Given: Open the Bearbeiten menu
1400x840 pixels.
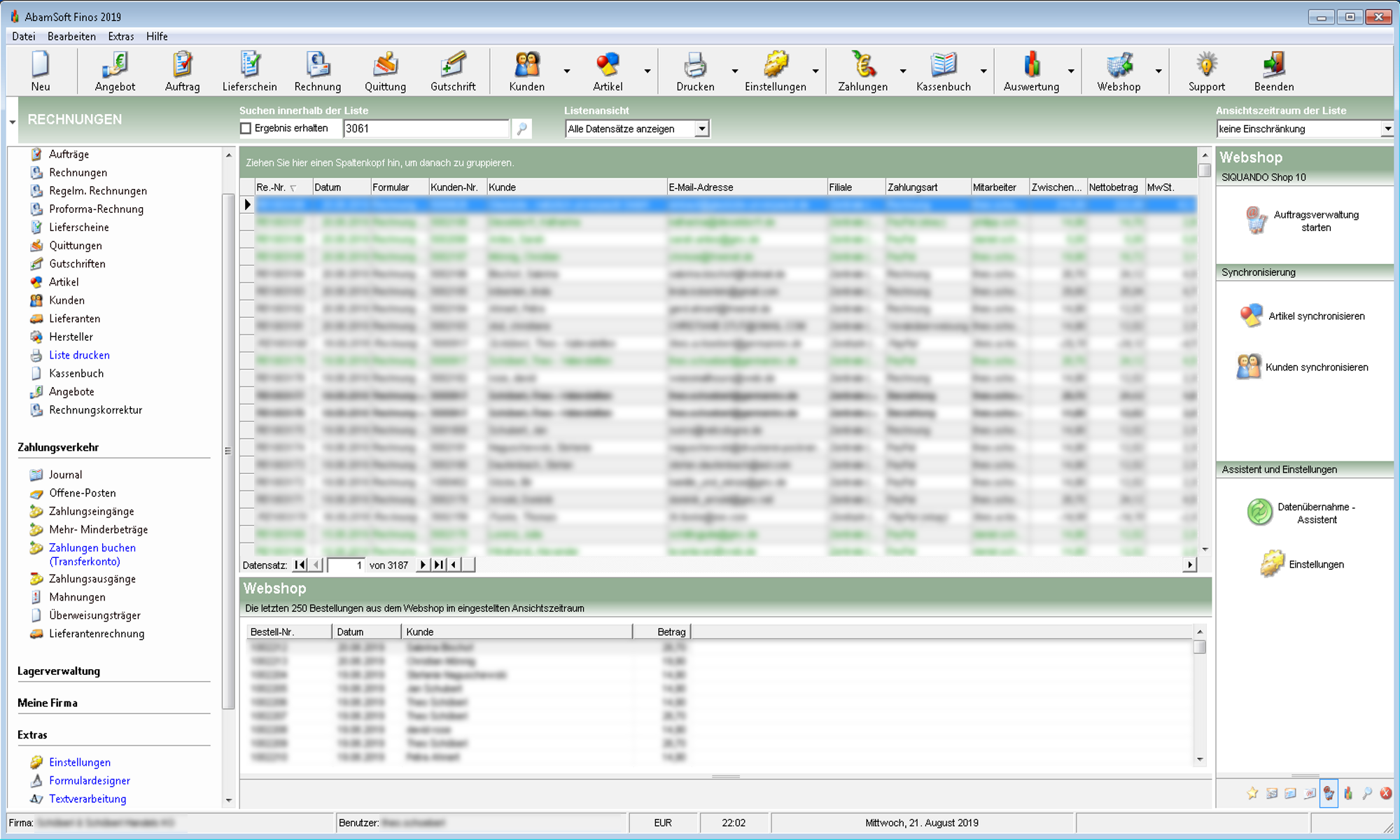Looking at the screenshot, I should pyautogui.click(x=71, y=36).
